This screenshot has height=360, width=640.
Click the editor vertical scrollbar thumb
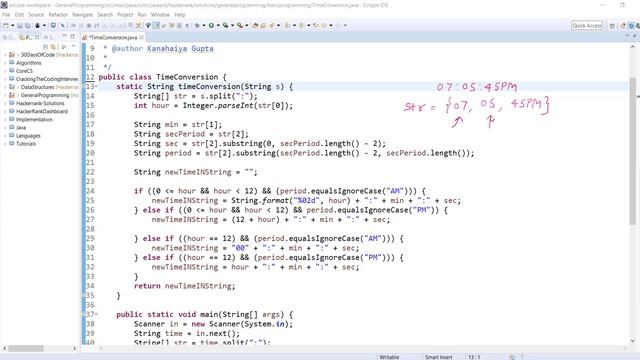(x=633, y=150)
